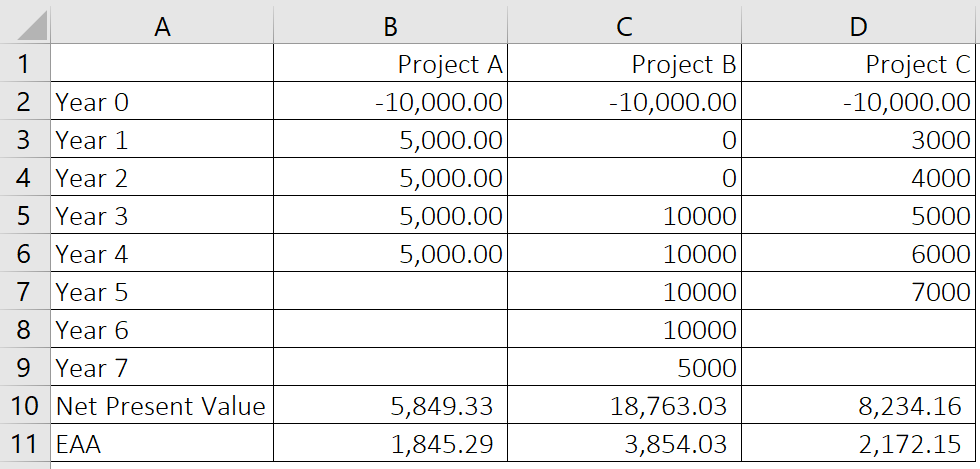This screenshot has height=469, width=980.
Task: Select column A header
Action: click(x=162, y=27)
